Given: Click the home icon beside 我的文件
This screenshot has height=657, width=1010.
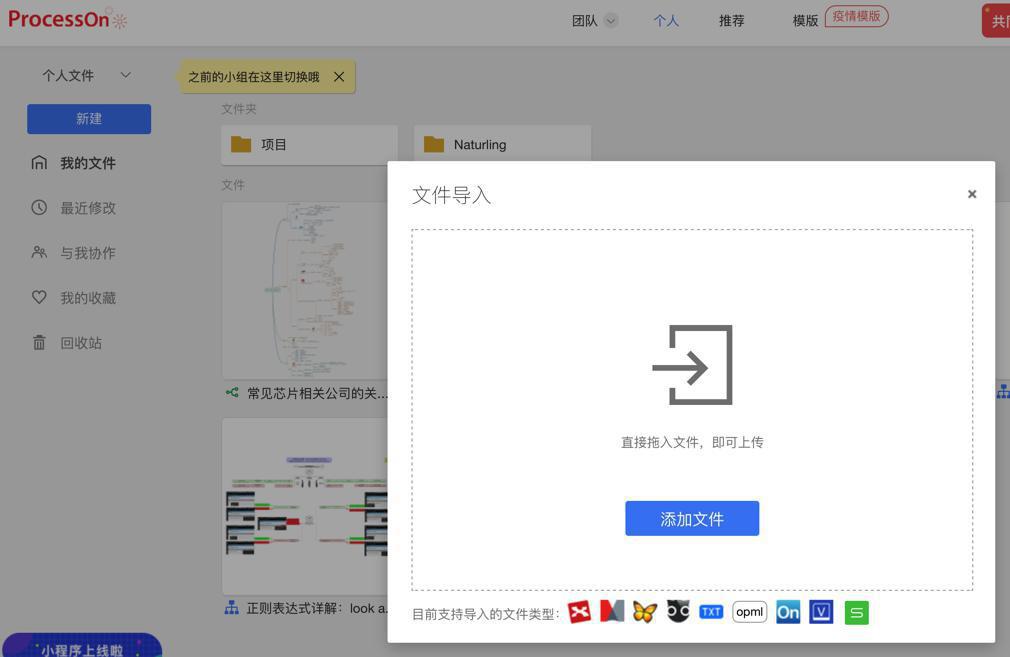Looking at the screenshot, I should tap(39, 162).
